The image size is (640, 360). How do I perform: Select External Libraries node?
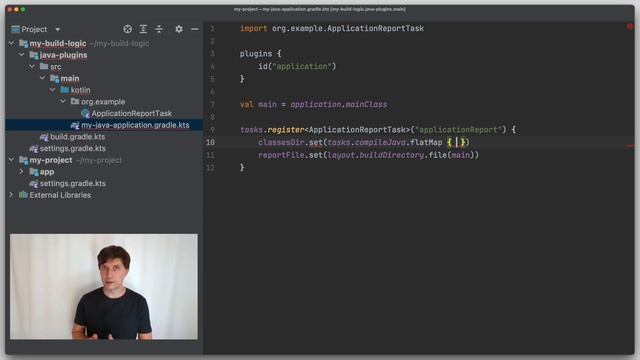tap(55, 195)
